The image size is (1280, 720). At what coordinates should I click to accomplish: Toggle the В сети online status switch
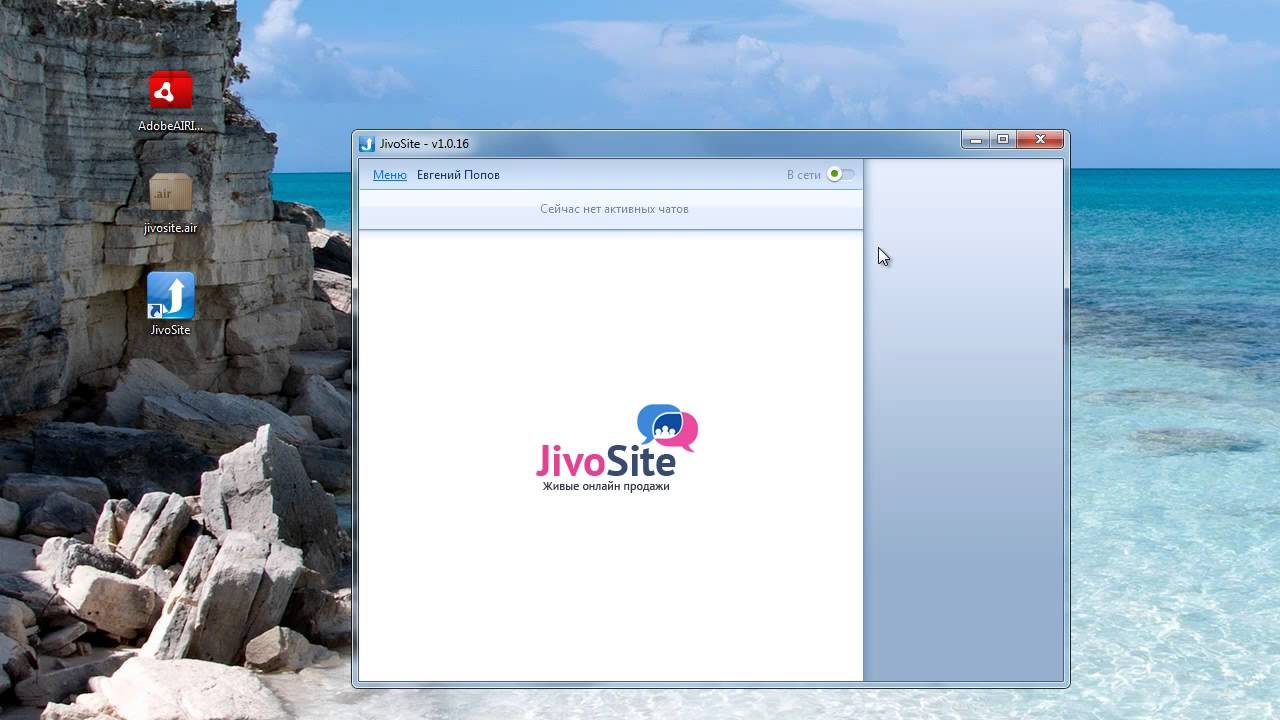pos(840,175)
